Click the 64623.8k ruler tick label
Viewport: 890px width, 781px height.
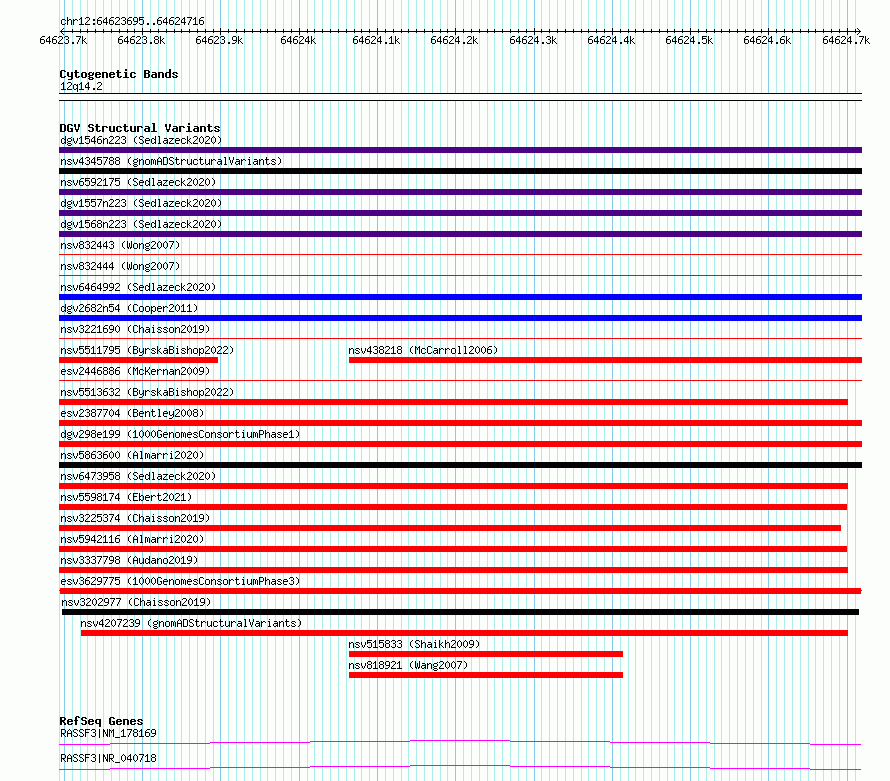[141, 40]
